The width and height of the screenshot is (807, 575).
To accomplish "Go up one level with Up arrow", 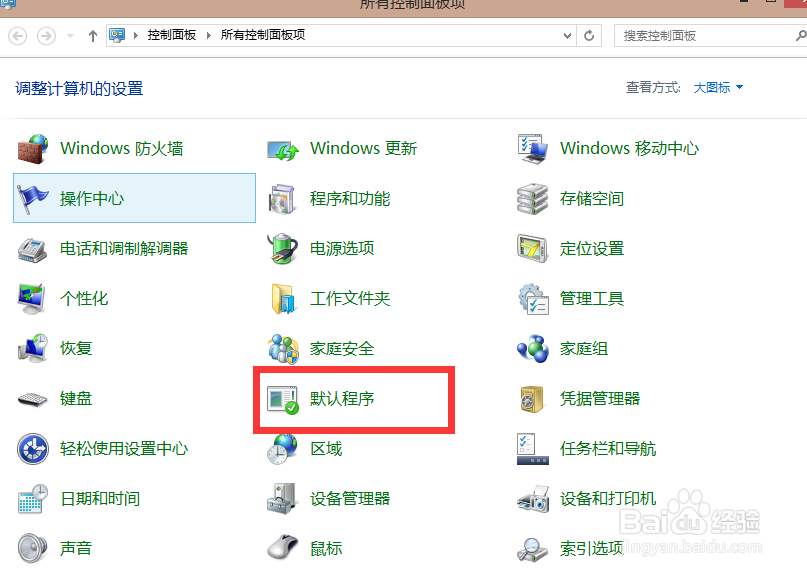I will (93, 36).
